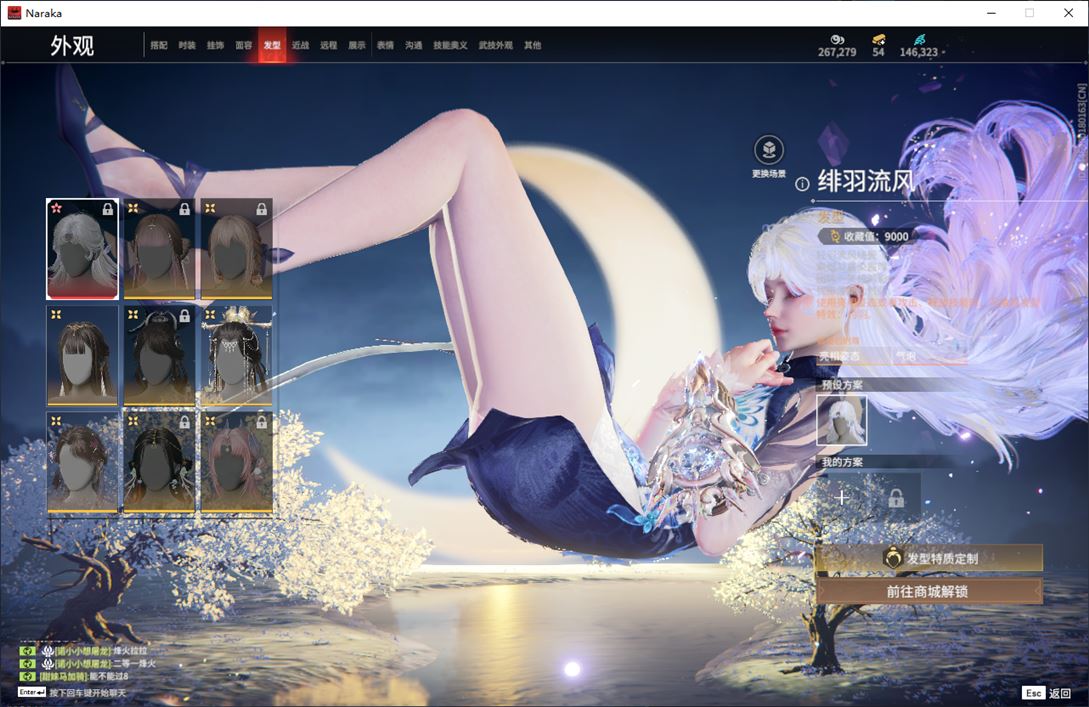This screenshot has width=1089, height=707.
Task: Open the 技能奥义 tab
Action: pos(450,45)
